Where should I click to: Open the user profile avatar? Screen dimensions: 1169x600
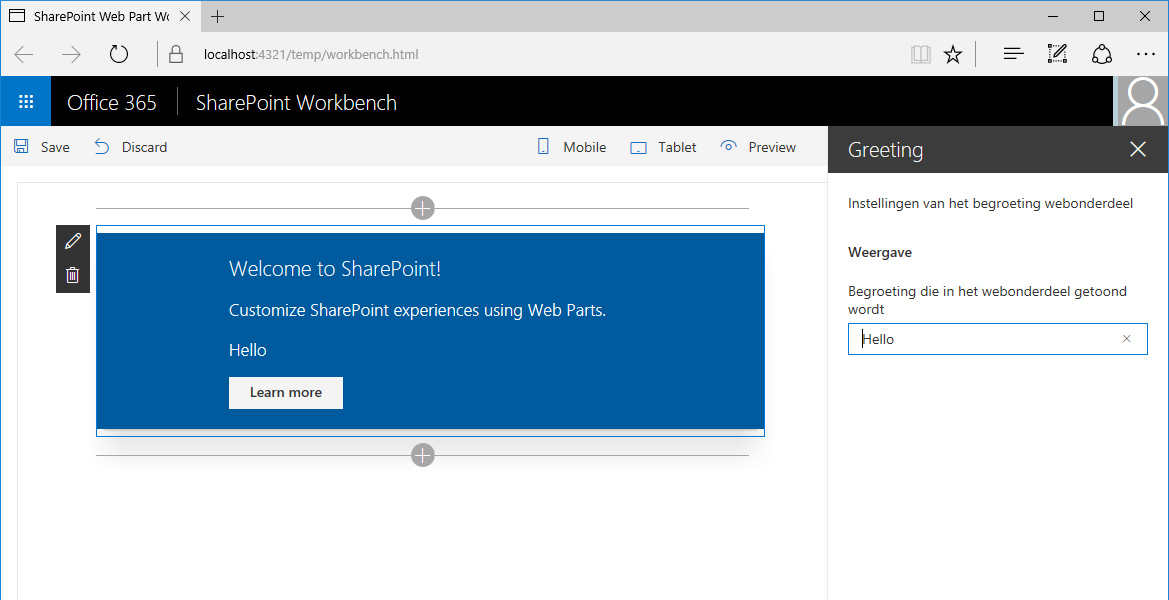pyautogui.click(x=1141, y=100)
